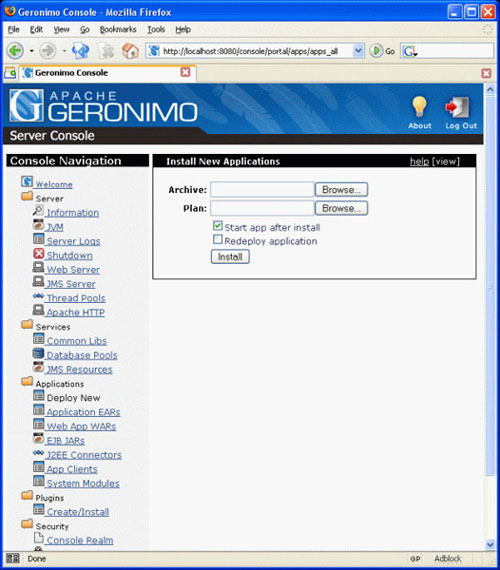Click the Archive file path field
500x570 pixels.
pos(262,189)
